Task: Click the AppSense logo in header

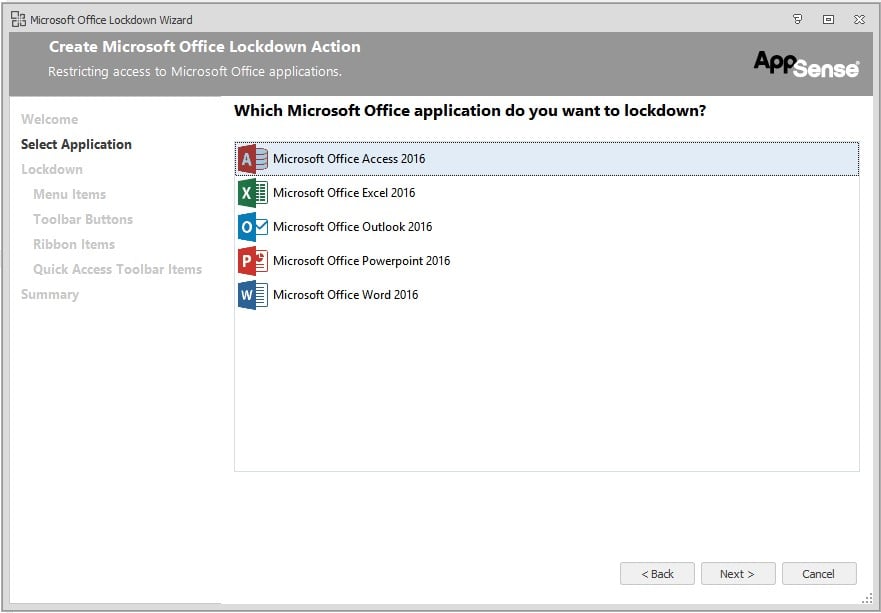Action: [x=806, y=64]
